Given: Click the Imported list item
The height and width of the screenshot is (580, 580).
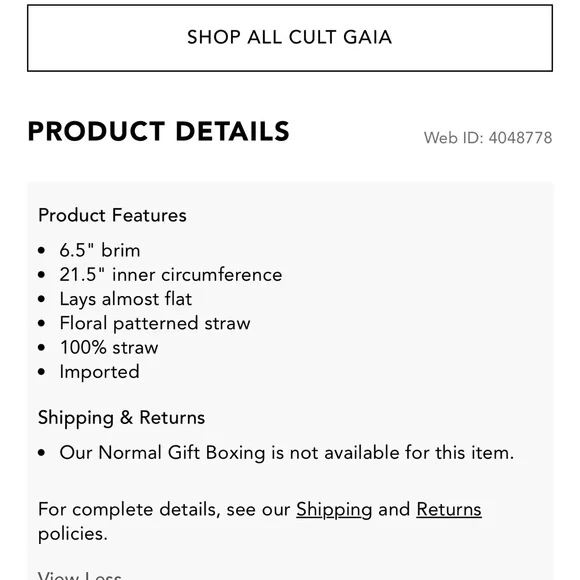Looking at the screenshot, I should (100, 372).
